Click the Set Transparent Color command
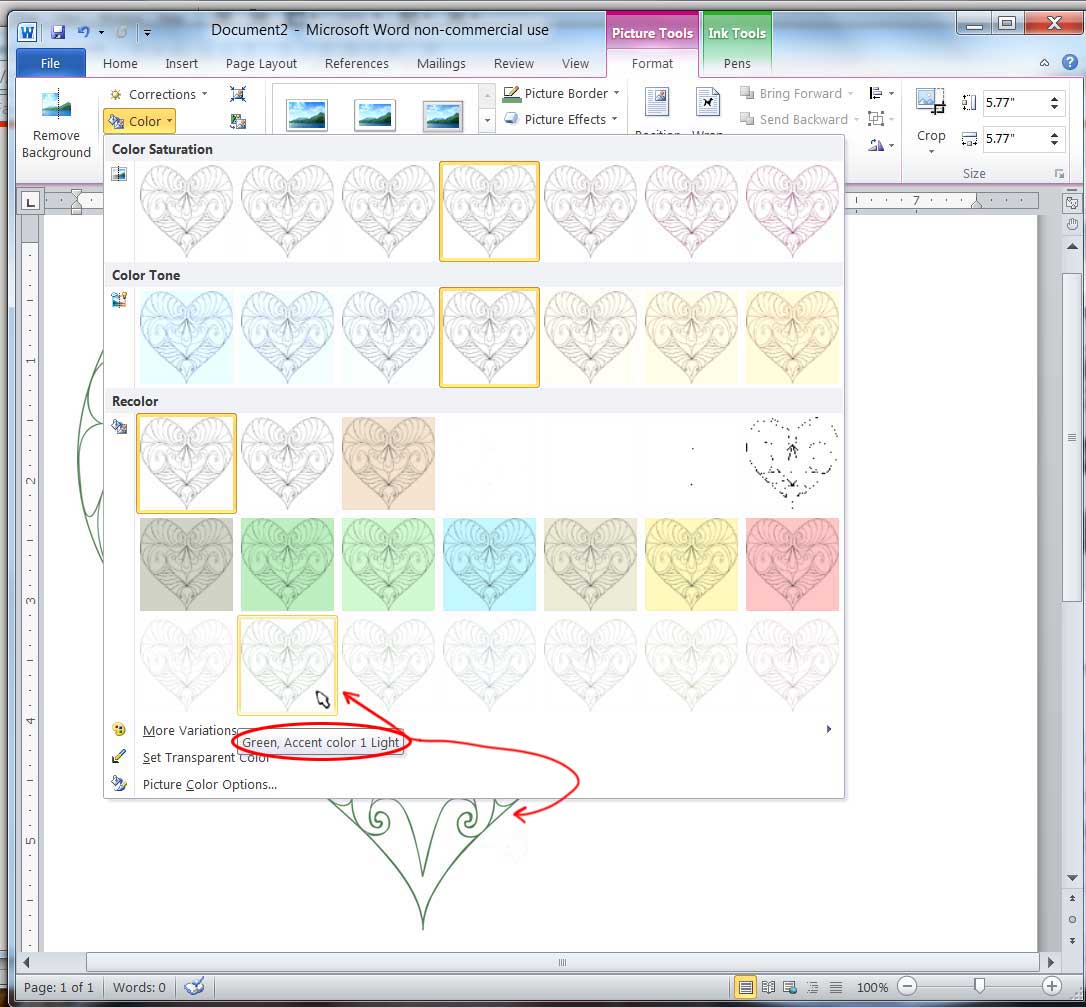 click(206, 757)
